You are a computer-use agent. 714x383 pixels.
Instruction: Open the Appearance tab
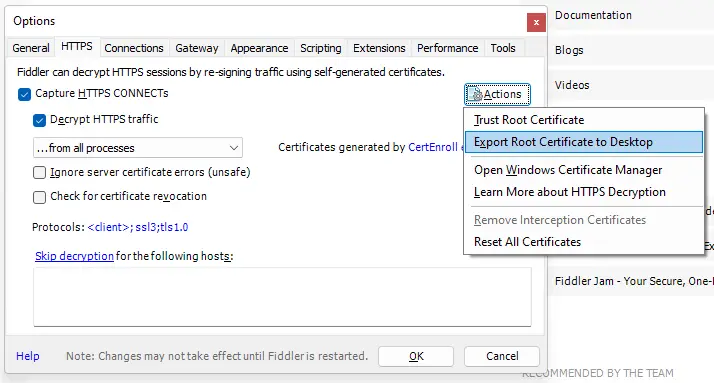(259, 48)
